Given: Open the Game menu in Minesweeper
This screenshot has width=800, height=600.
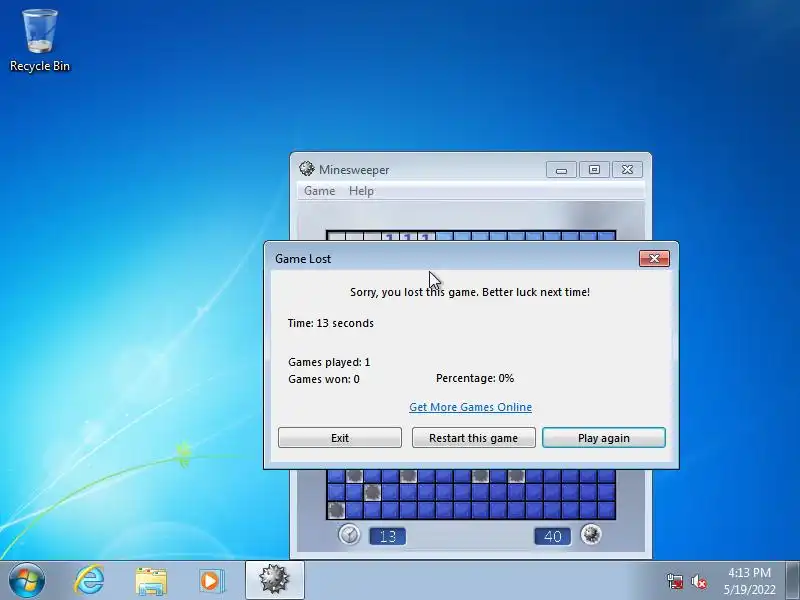Looking at the screenshot, I should (319, 191).
